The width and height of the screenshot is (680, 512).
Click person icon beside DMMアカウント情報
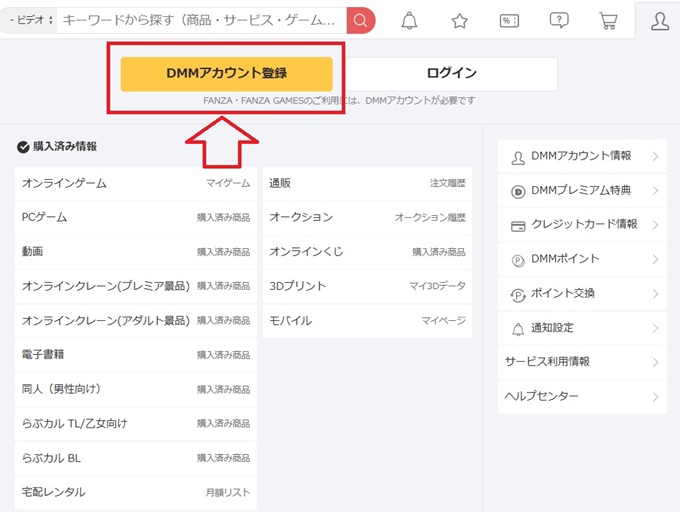(x=518, y=157)
